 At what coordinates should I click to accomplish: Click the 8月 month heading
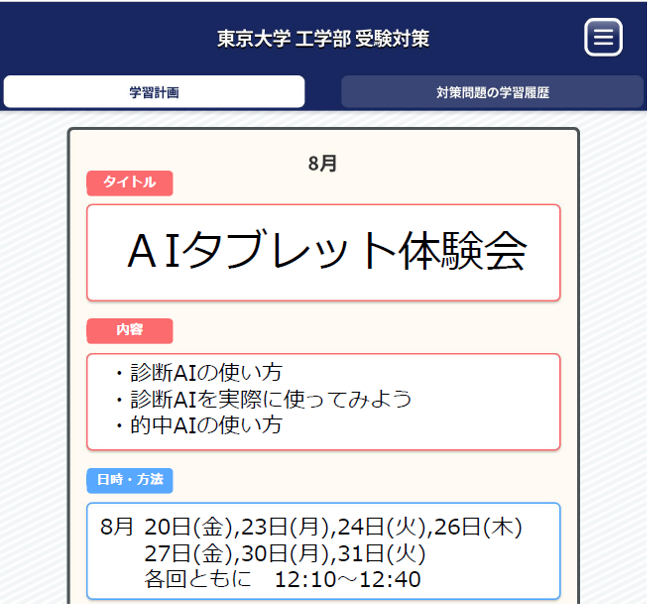(x=323, y=164)
